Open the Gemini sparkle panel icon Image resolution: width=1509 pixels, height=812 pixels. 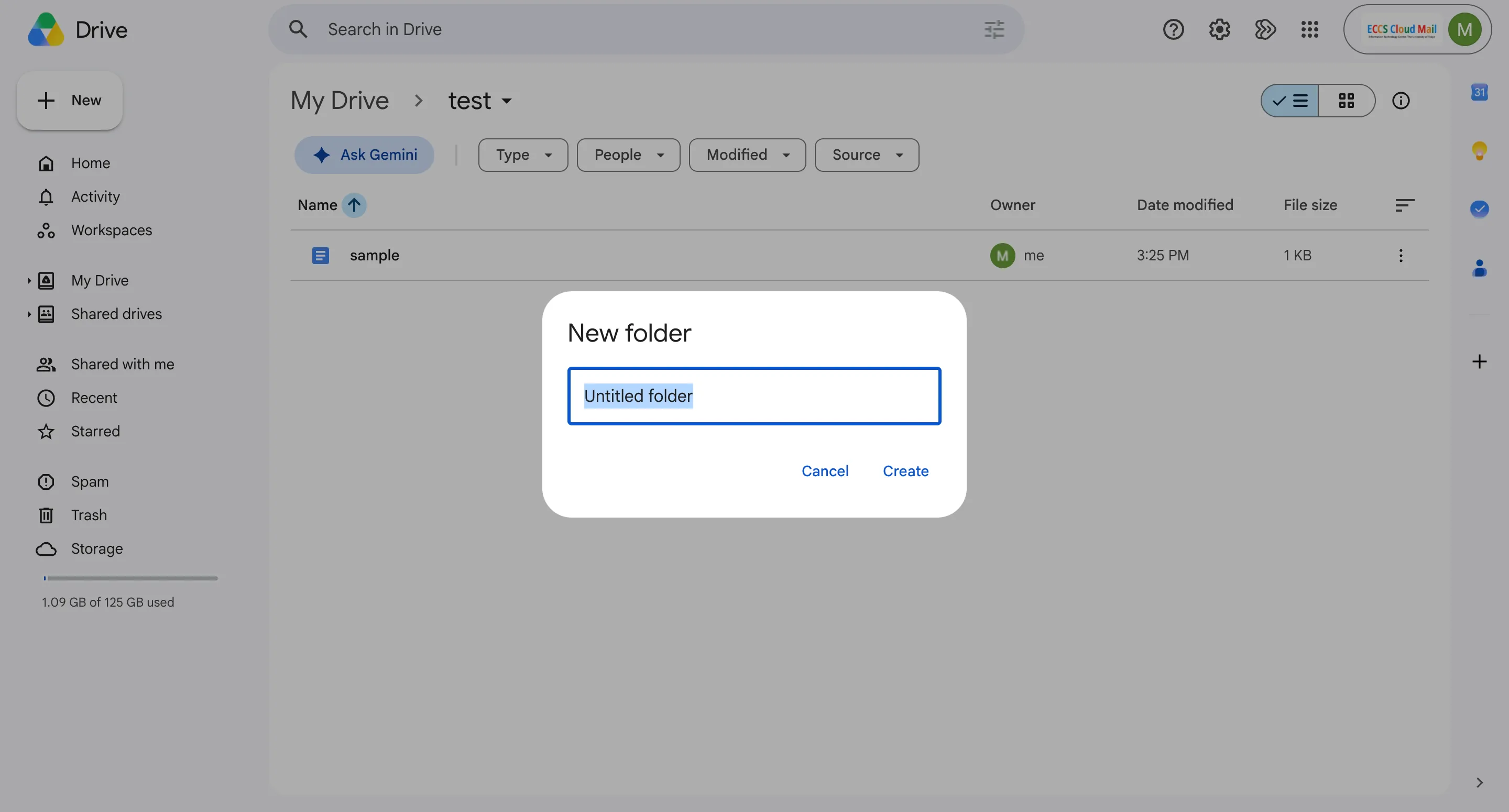(1265, 29)
